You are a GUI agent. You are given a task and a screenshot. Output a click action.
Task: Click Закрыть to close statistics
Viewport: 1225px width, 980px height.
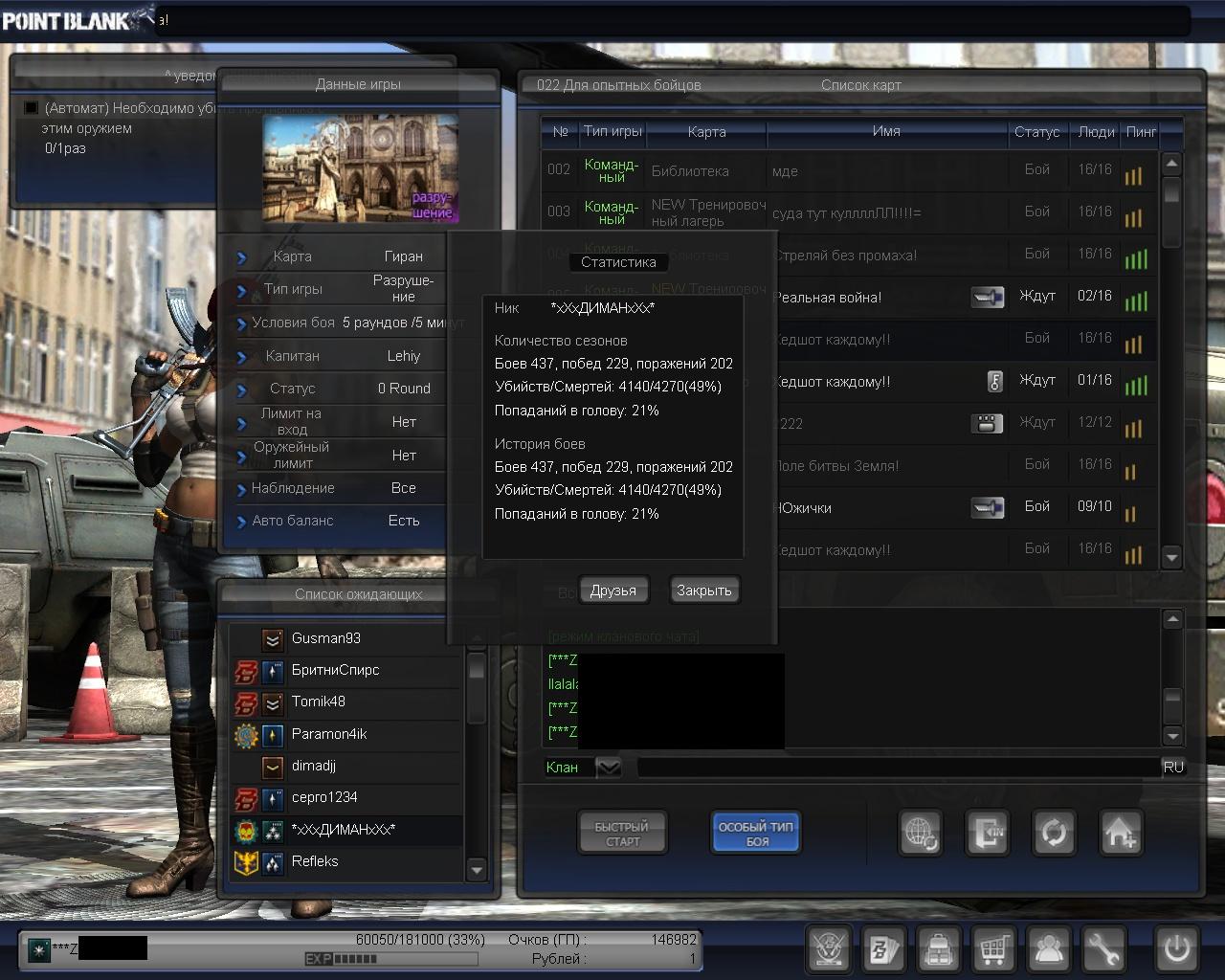pos(704,590)
